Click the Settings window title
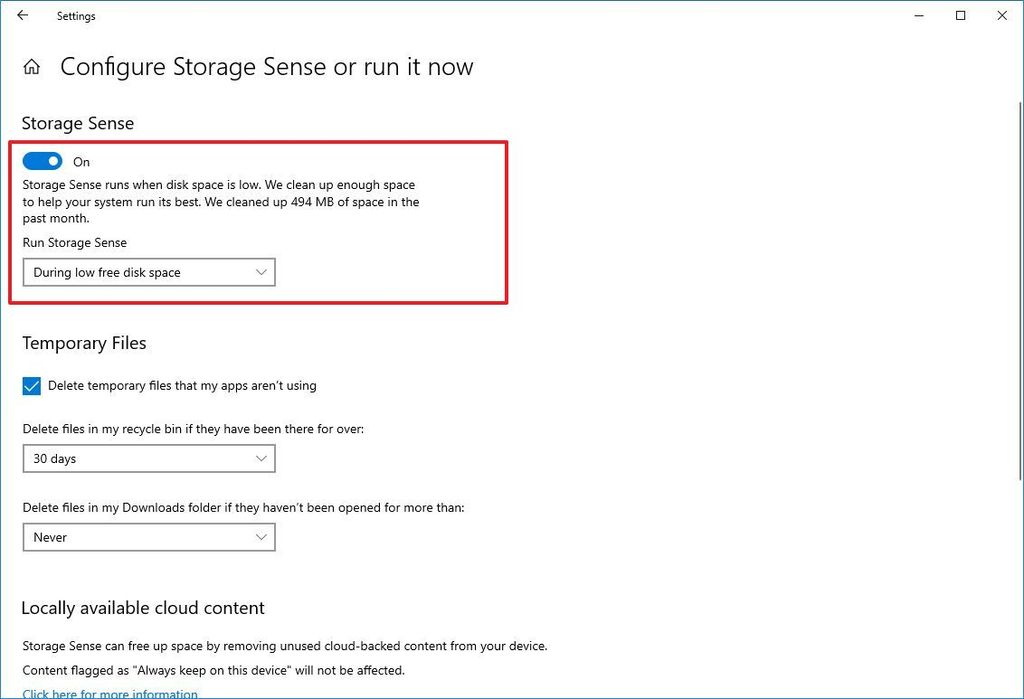 (x=76, y=16)
